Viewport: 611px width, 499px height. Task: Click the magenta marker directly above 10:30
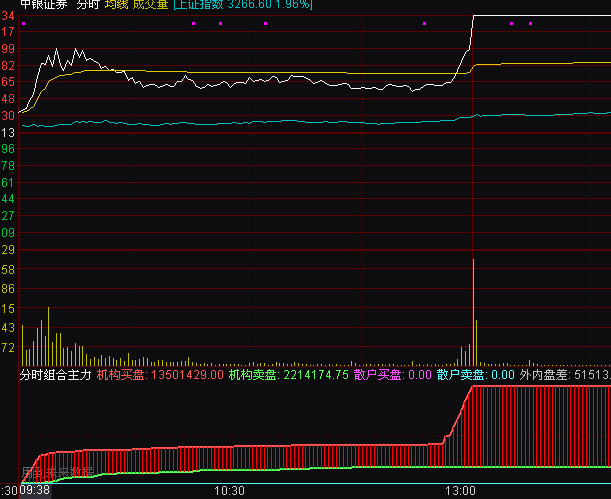pos(220,23)
